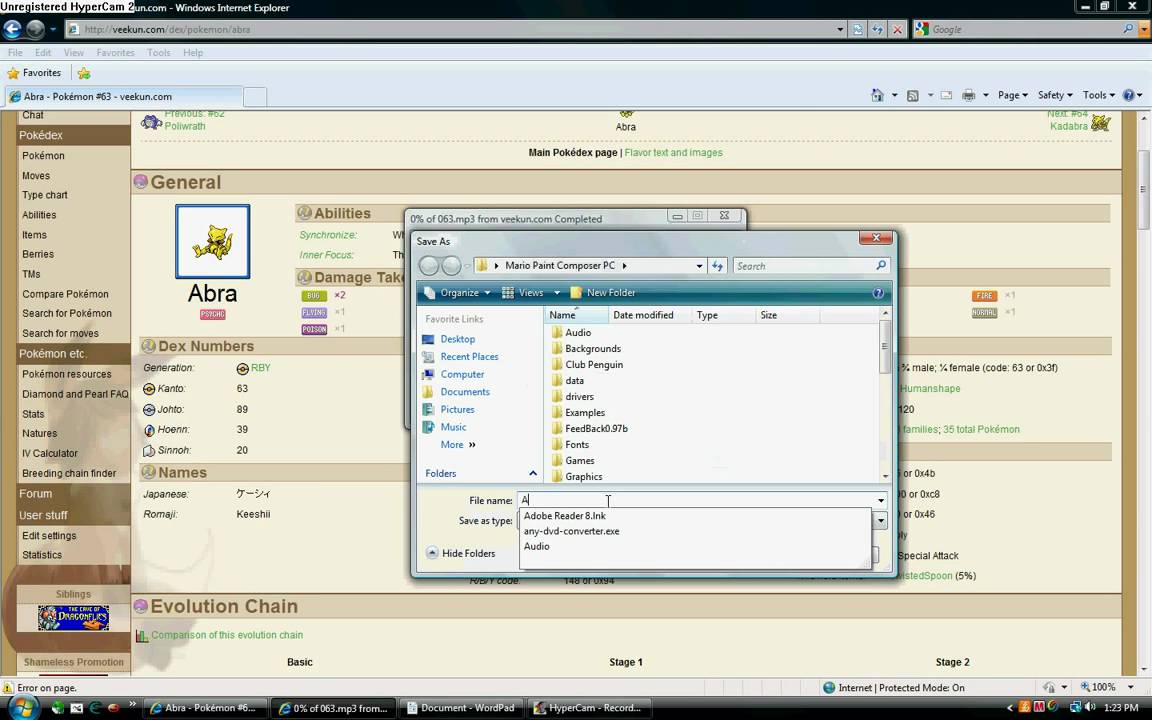The height and width of the screenshot is (720, 1152).
Task: Click the Windows Start orb
Action: click(x=23, y=708)
